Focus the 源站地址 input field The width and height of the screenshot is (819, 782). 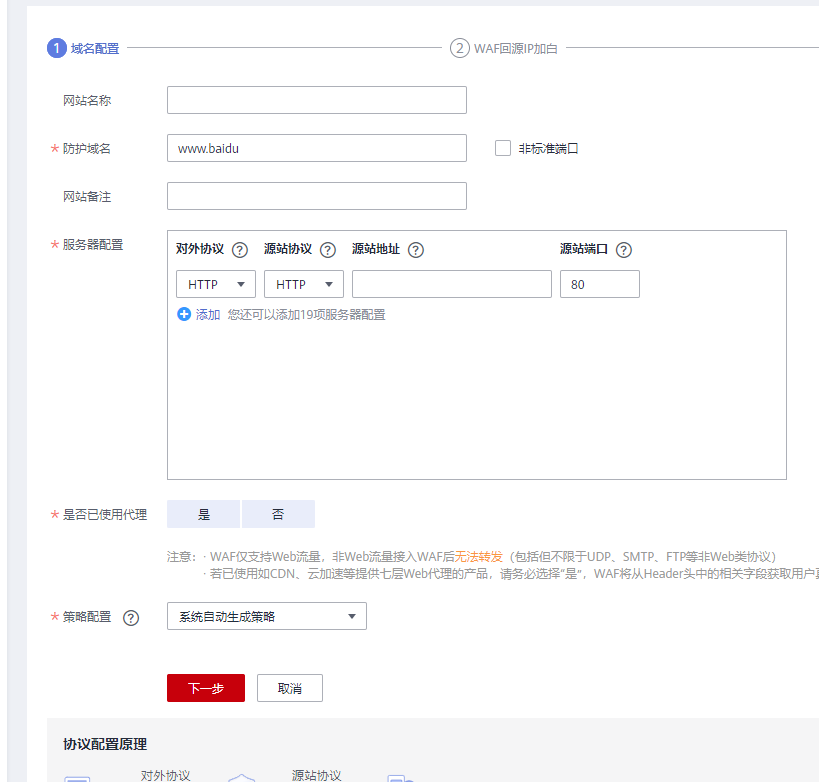[452, 284]
